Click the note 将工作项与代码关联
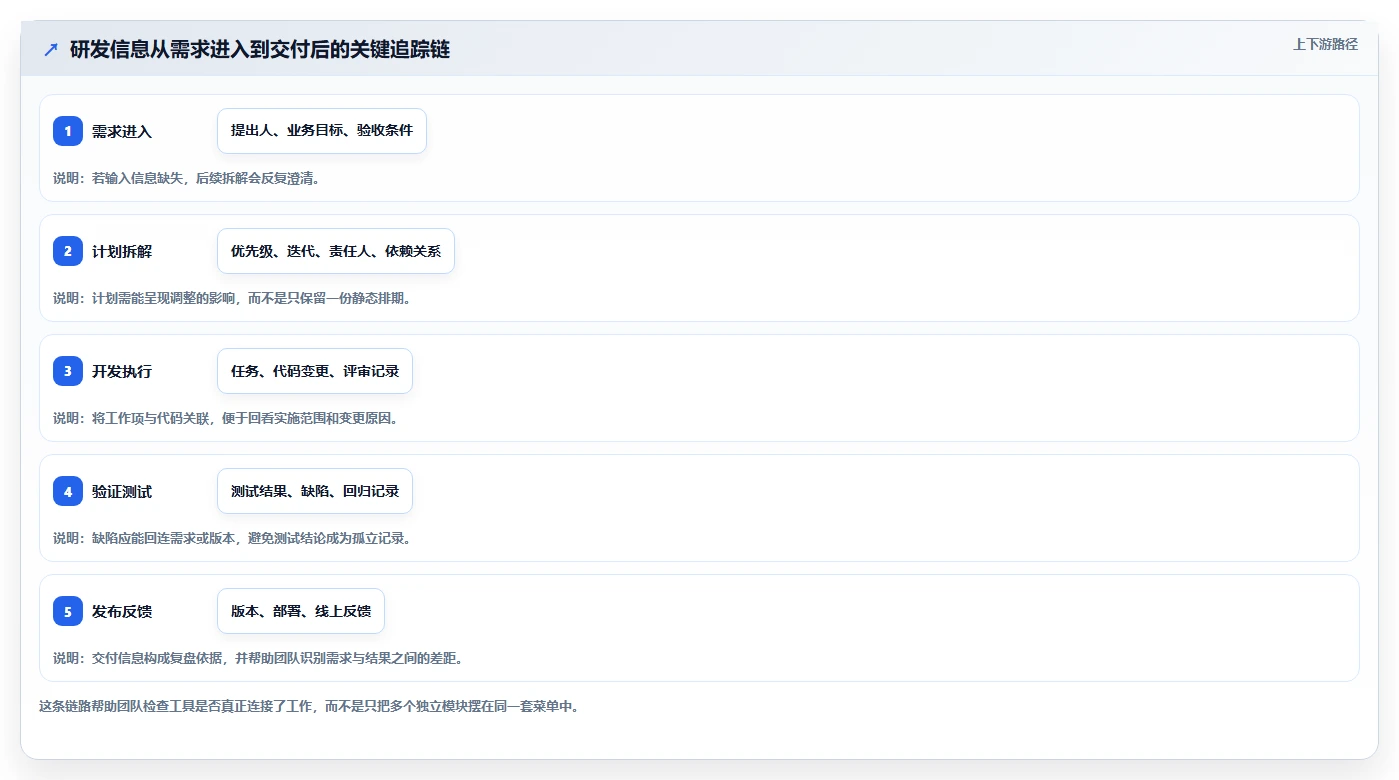Viewport: 1399px width, 780px height. point(226,418)
